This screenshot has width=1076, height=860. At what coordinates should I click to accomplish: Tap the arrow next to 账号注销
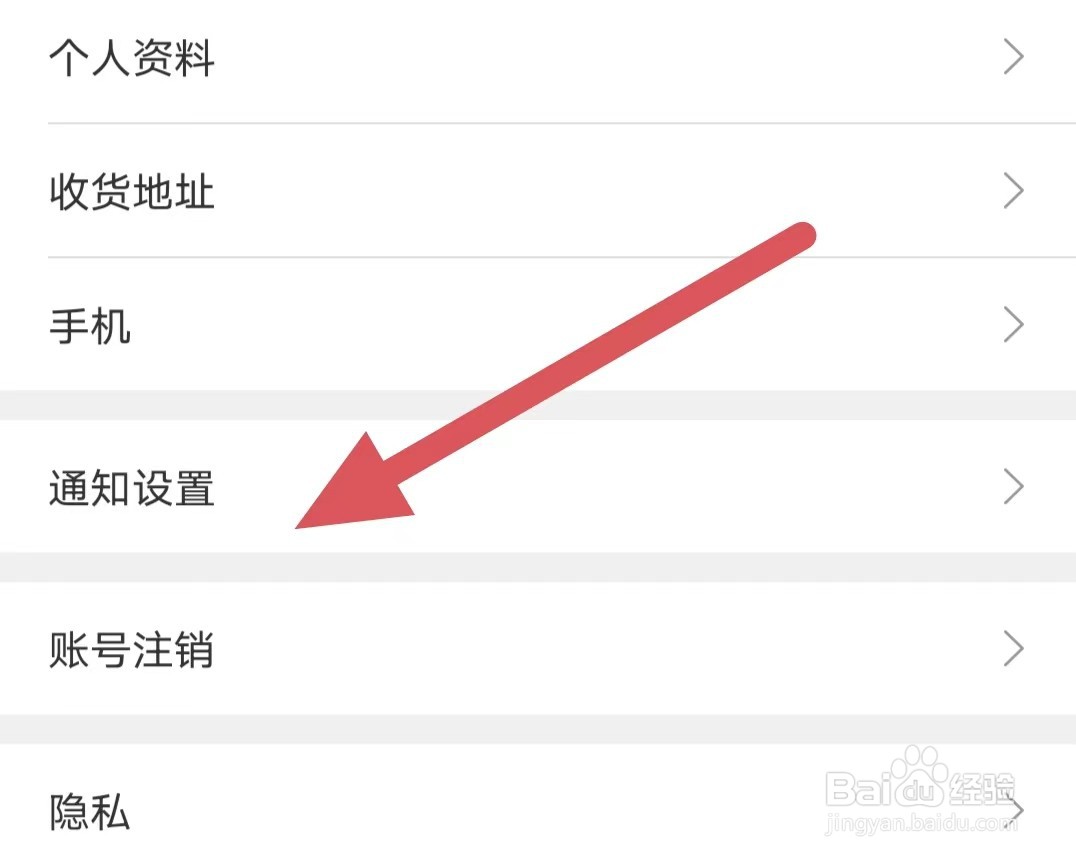coord(1013,650)
